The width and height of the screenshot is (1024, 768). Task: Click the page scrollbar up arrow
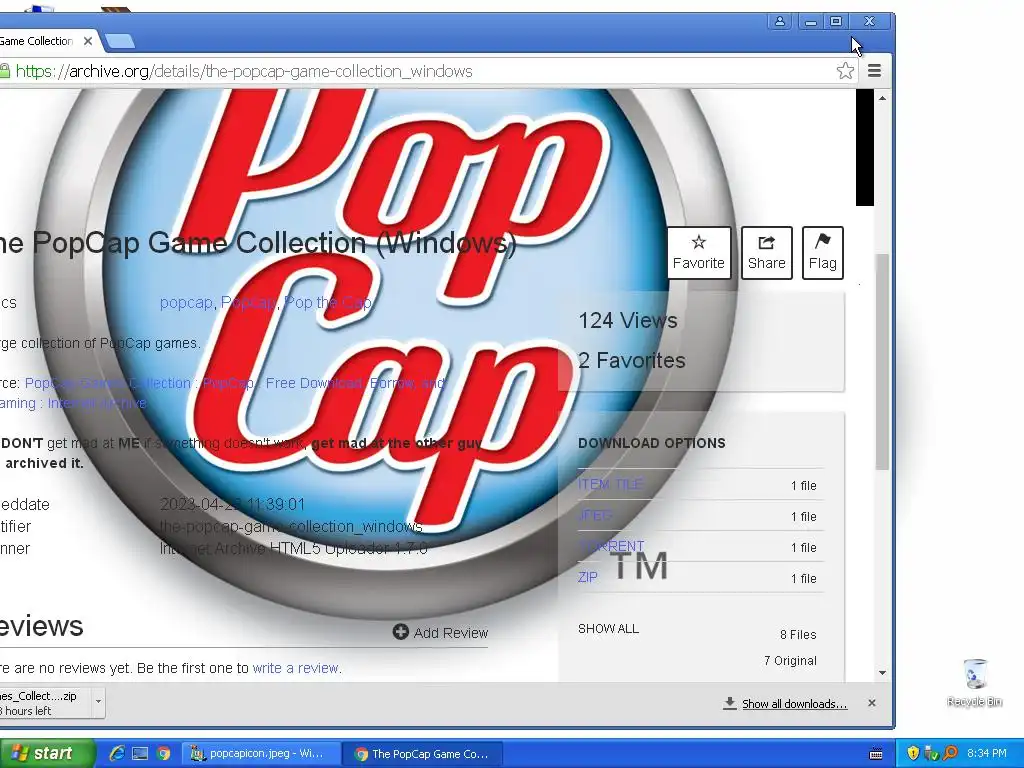tap(882, 99)
